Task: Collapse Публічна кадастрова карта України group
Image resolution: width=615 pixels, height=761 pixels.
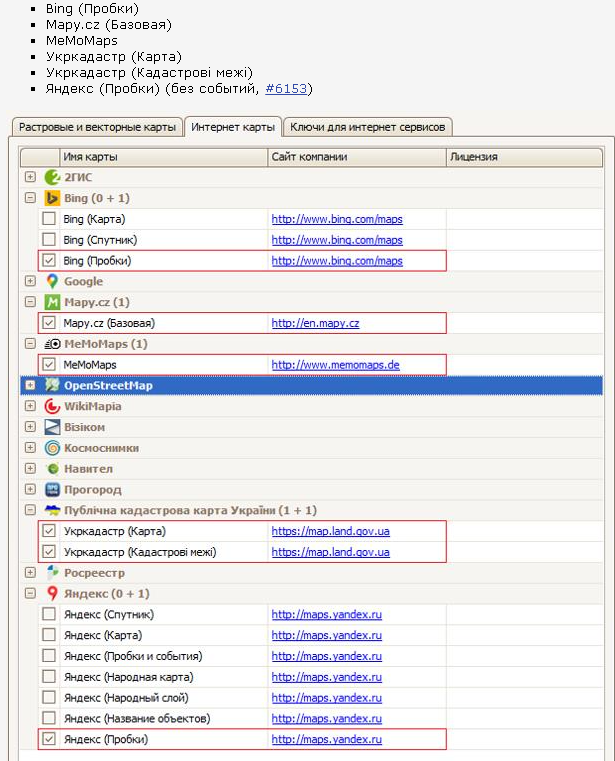Action: [30, 510]
